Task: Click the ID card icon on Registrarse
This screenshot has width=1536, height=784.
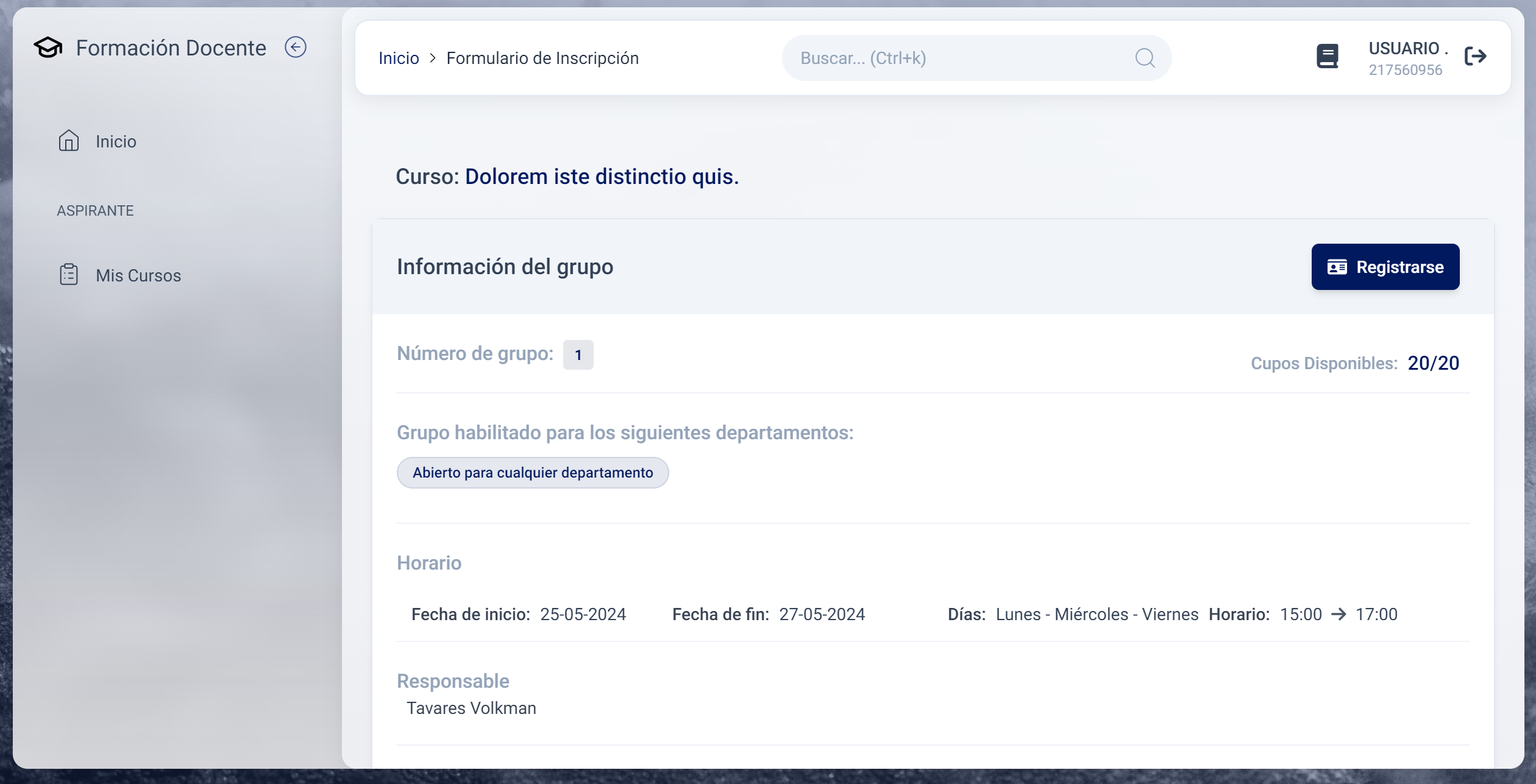Action: (1337, 267)
